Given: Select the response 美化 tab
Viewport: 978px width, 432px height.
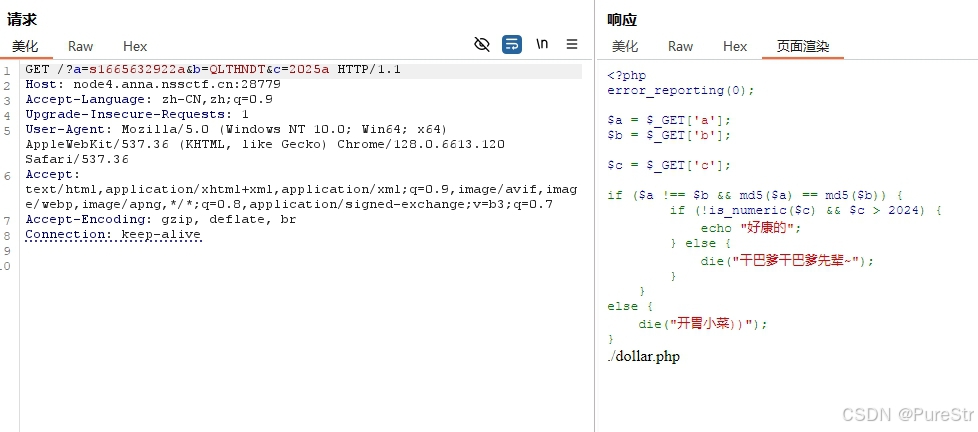Looking at the screenshot, I should [625, 46].
